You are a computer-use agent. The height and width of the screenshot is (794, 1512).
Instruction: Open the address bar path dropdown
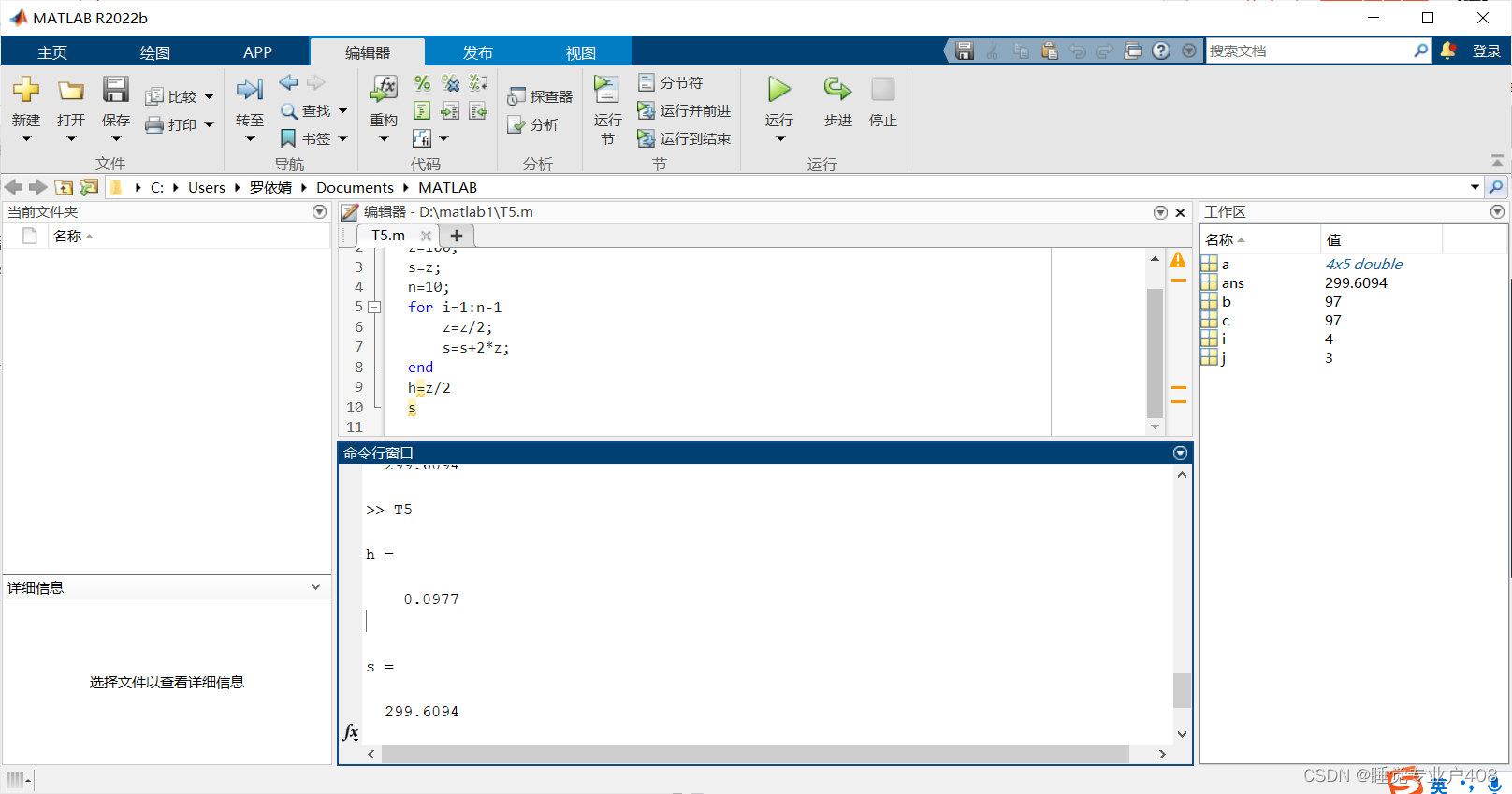tap(1476, 187)
